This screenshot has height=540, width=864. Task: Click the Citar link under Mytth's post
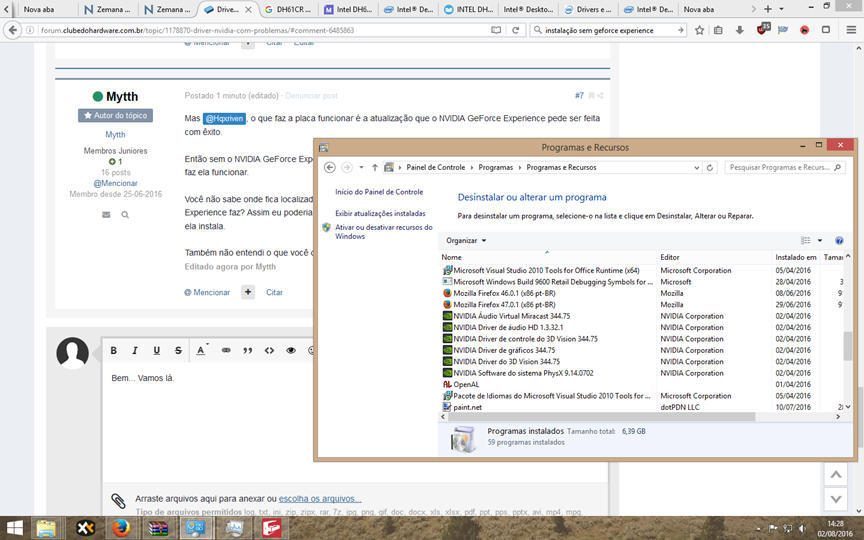coord(274,293)
